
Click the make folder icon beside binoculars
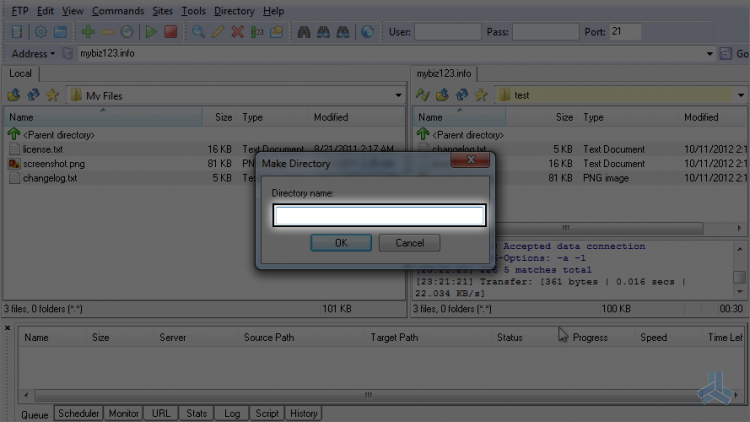coord(276,32)
